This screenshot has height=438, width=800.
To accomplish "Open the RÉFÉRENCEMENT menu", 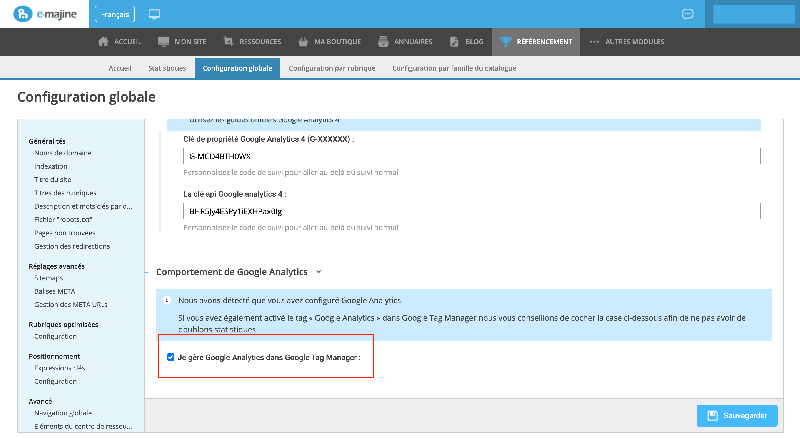I will pos(536,41).
